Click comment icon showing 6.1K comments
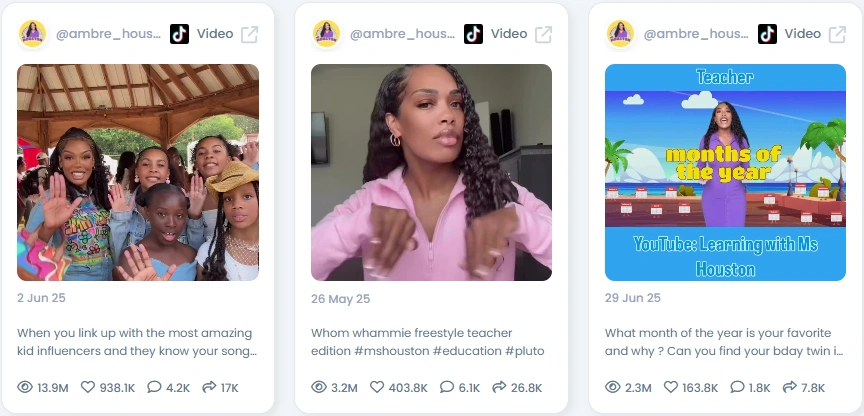 (x=447, y=387)
